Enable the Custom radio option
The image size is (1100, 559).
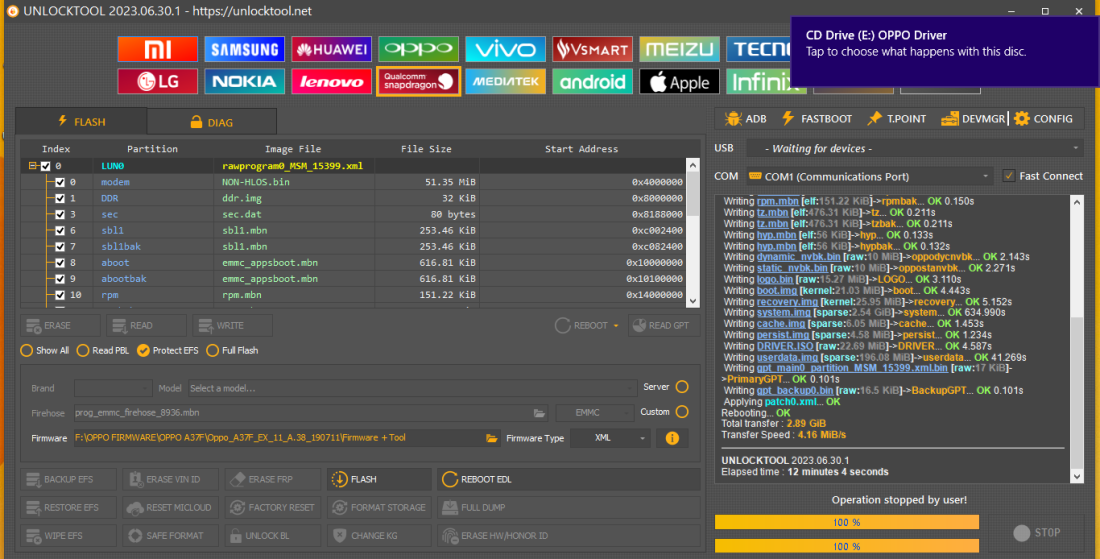pos(682,412)
